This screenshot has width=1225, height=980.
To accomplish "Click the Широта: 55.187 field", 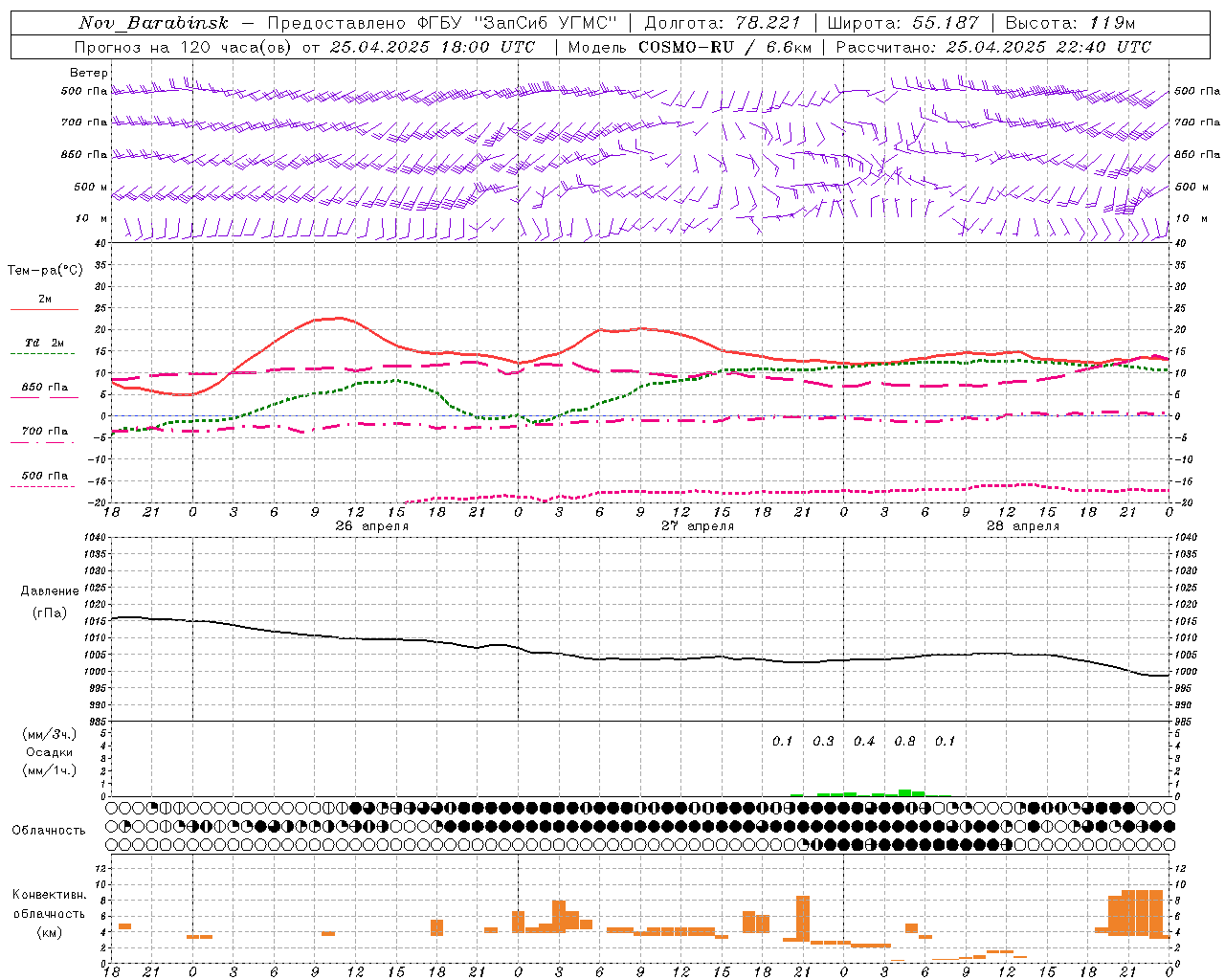I will pyautogui.click(x=902, y=23).
